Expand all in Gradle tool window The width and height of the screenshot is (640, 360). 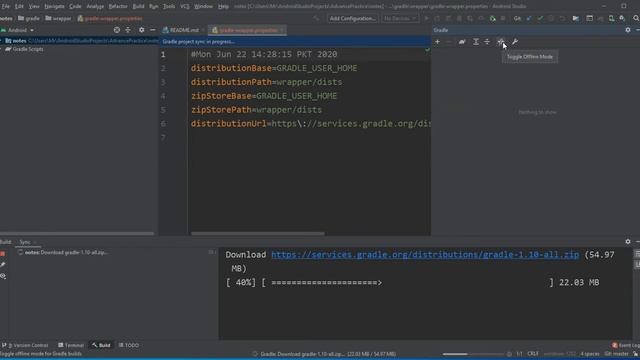(476, 42)
